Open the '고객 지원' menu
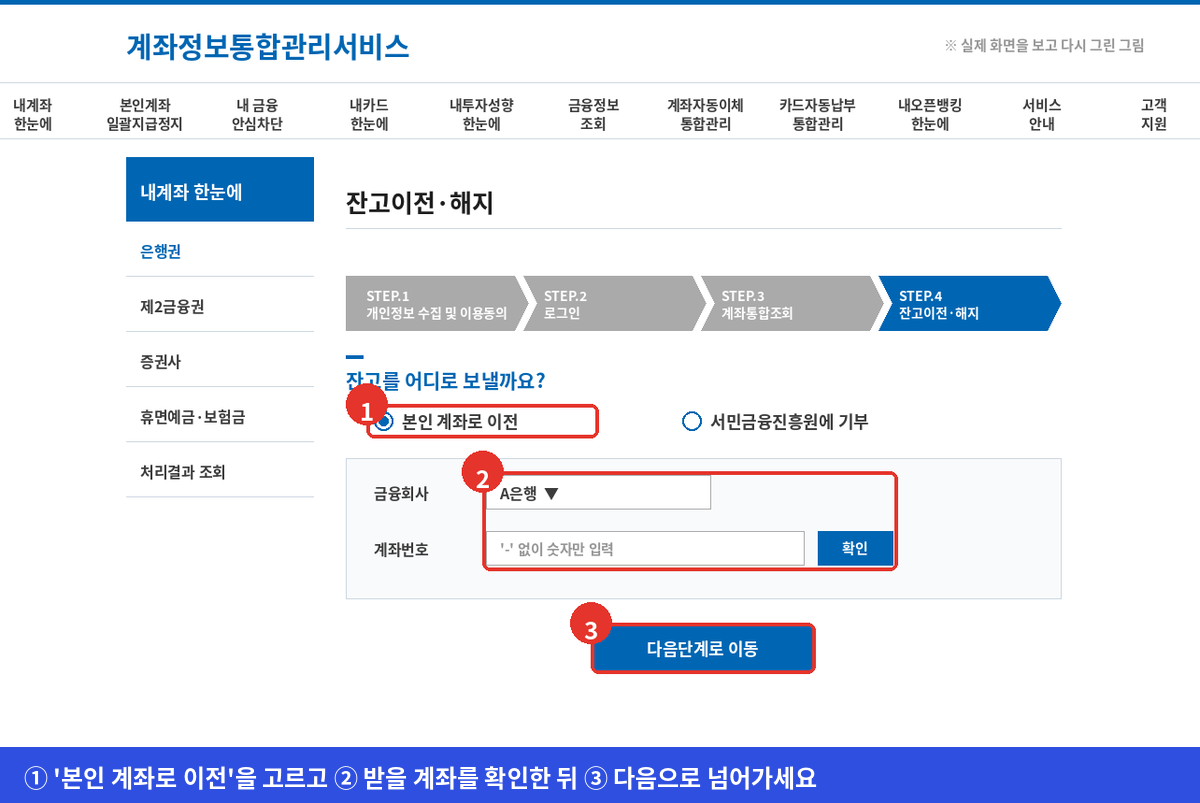 [1154, 115]
